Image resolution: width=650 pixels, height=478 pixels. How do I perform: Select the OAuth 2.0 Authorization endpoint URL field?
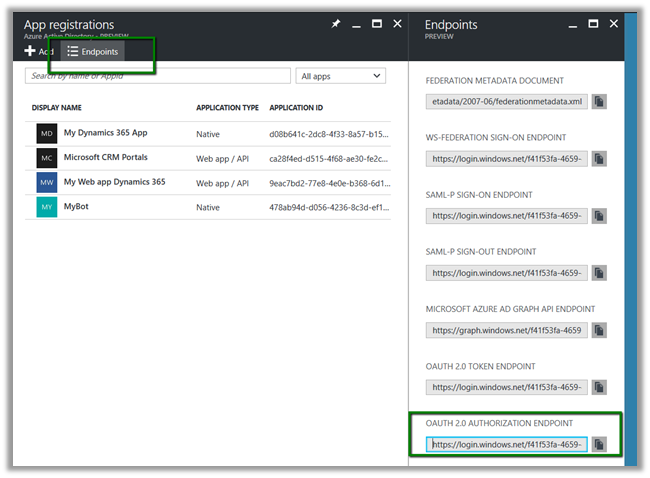[x=507, y=444]
